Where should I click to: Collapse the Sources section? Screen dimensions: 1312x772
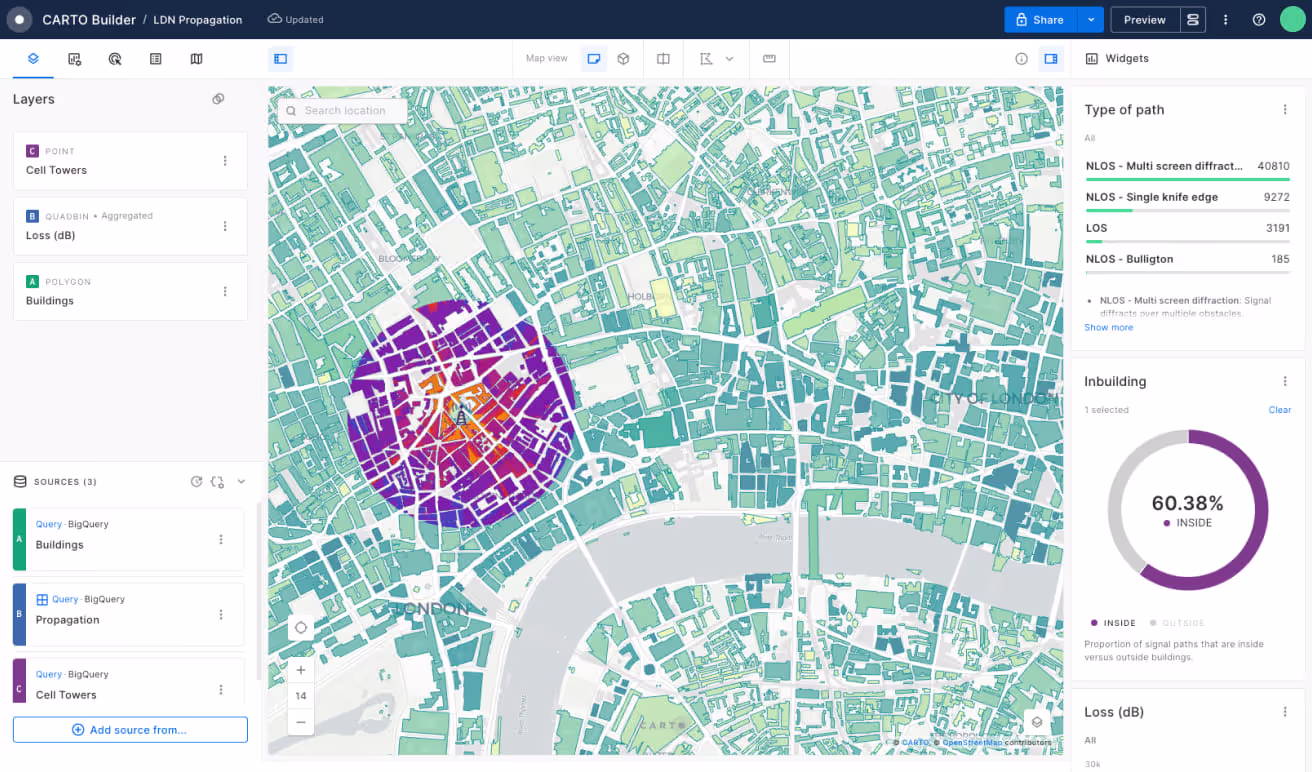[240, 481]
